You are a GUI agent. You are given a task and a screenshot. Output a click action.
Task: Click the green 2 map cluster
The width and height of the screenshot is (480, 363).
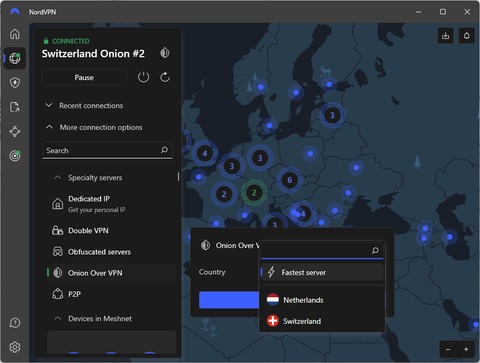[x=254, y=192]
